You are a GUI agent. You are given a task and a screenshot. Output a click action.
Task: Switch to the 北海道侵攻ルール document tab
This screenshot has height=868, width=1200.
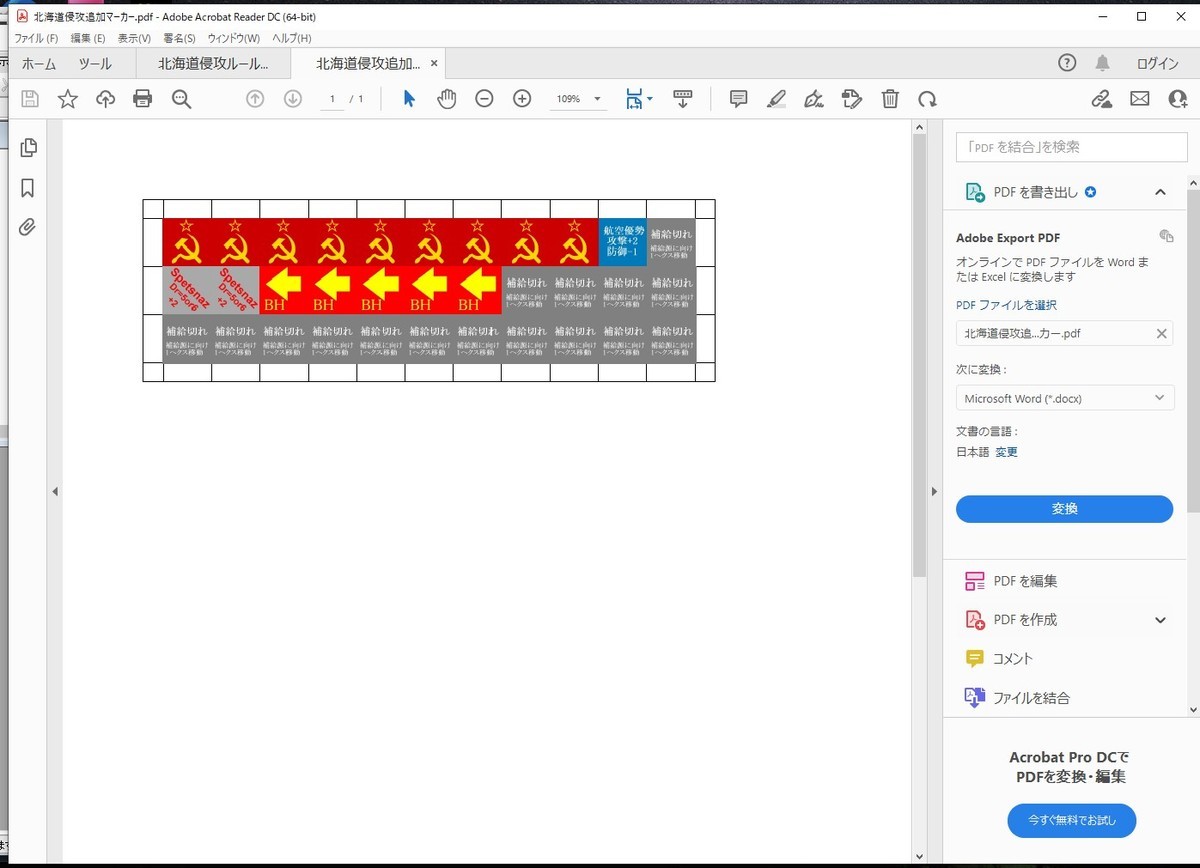click(213, 63)
